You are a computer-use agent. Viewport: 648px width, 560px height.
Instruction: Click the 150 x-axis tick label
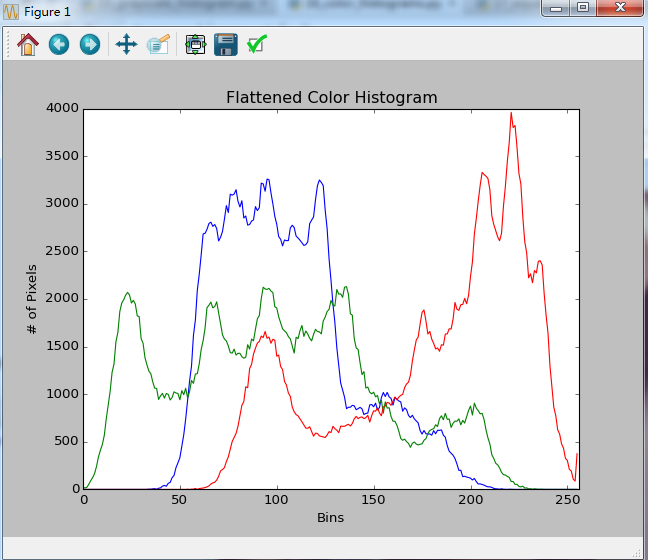(x=373, y=500)
